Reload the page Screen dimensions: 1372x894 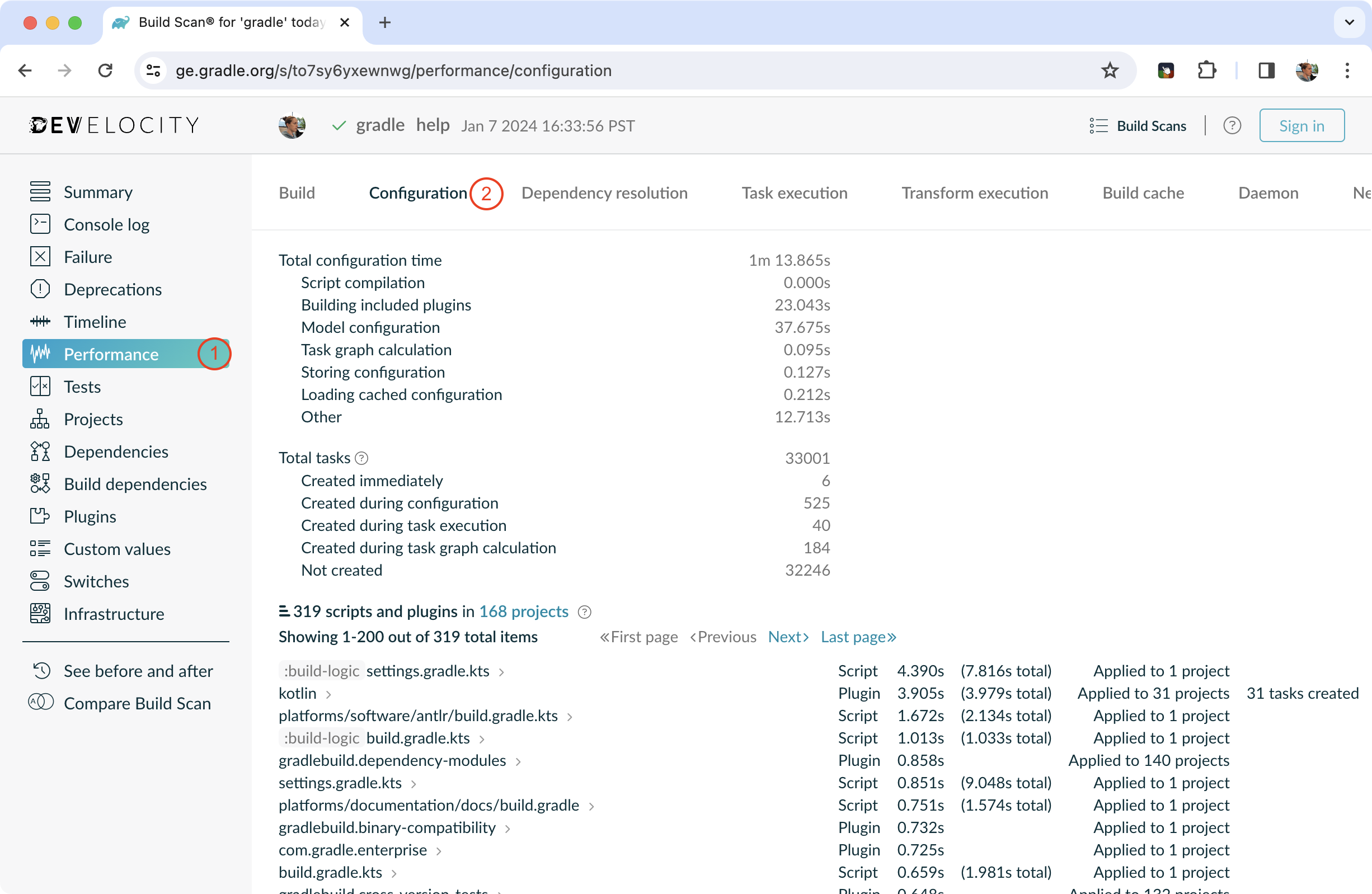(x=105, y=70)
